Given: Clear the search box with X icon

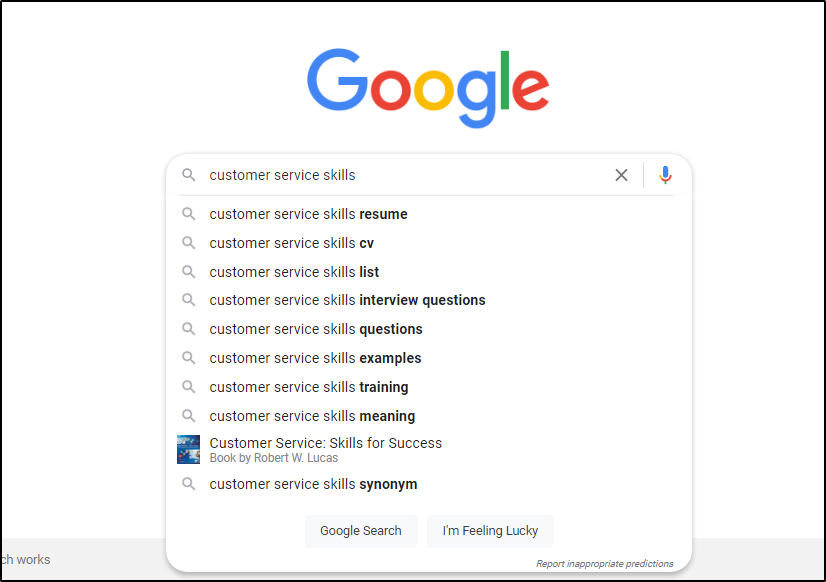Looking at the screenshot, I should click(x=621, y=175).
